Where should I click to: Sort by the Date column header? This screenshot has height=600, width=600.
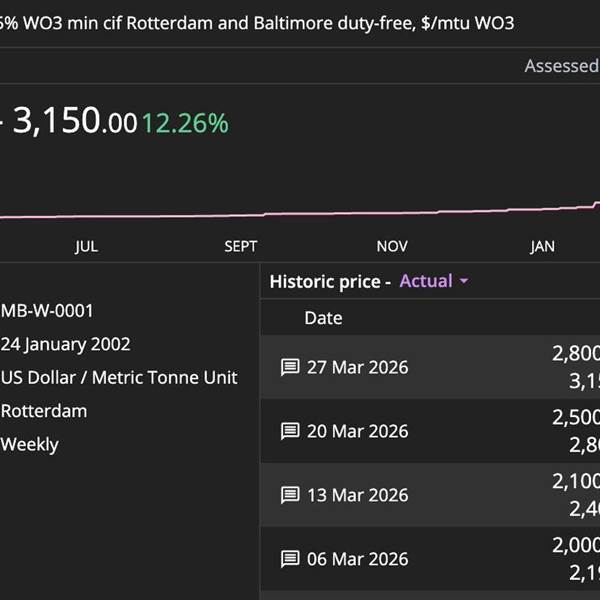323,318
